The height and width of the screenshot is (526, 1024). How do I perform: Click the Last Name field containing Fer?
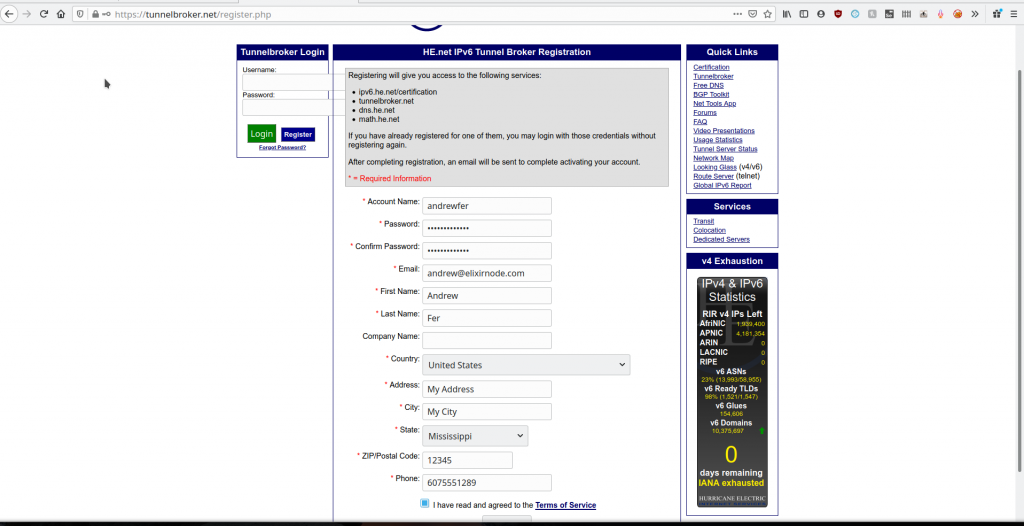[x=487, y=318]
